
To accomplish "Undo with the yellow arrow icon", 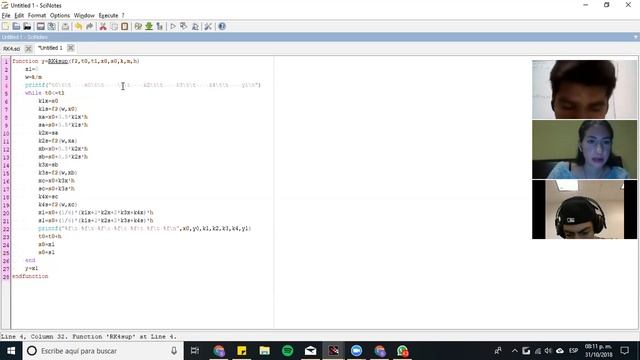I will 78,27.
